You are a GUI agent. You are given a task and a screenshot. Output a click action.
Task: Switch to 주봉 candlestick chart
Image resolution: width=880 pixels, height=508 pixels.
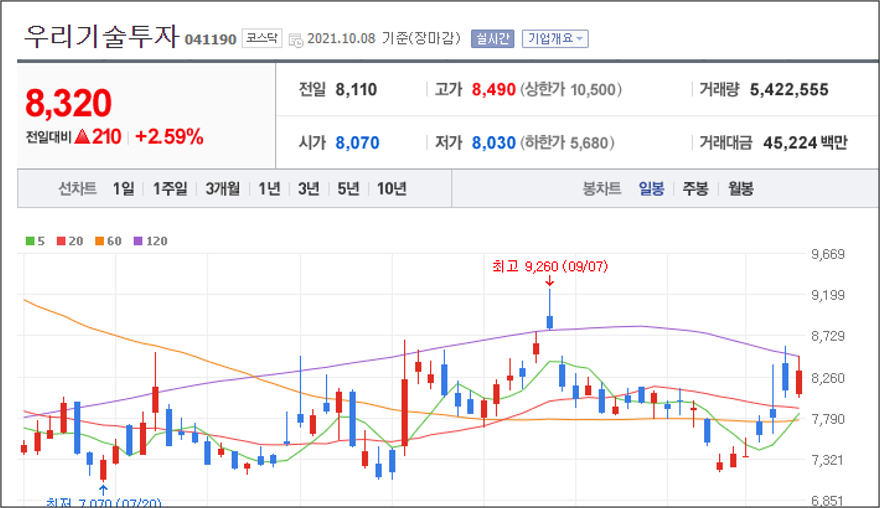[695, 189]
